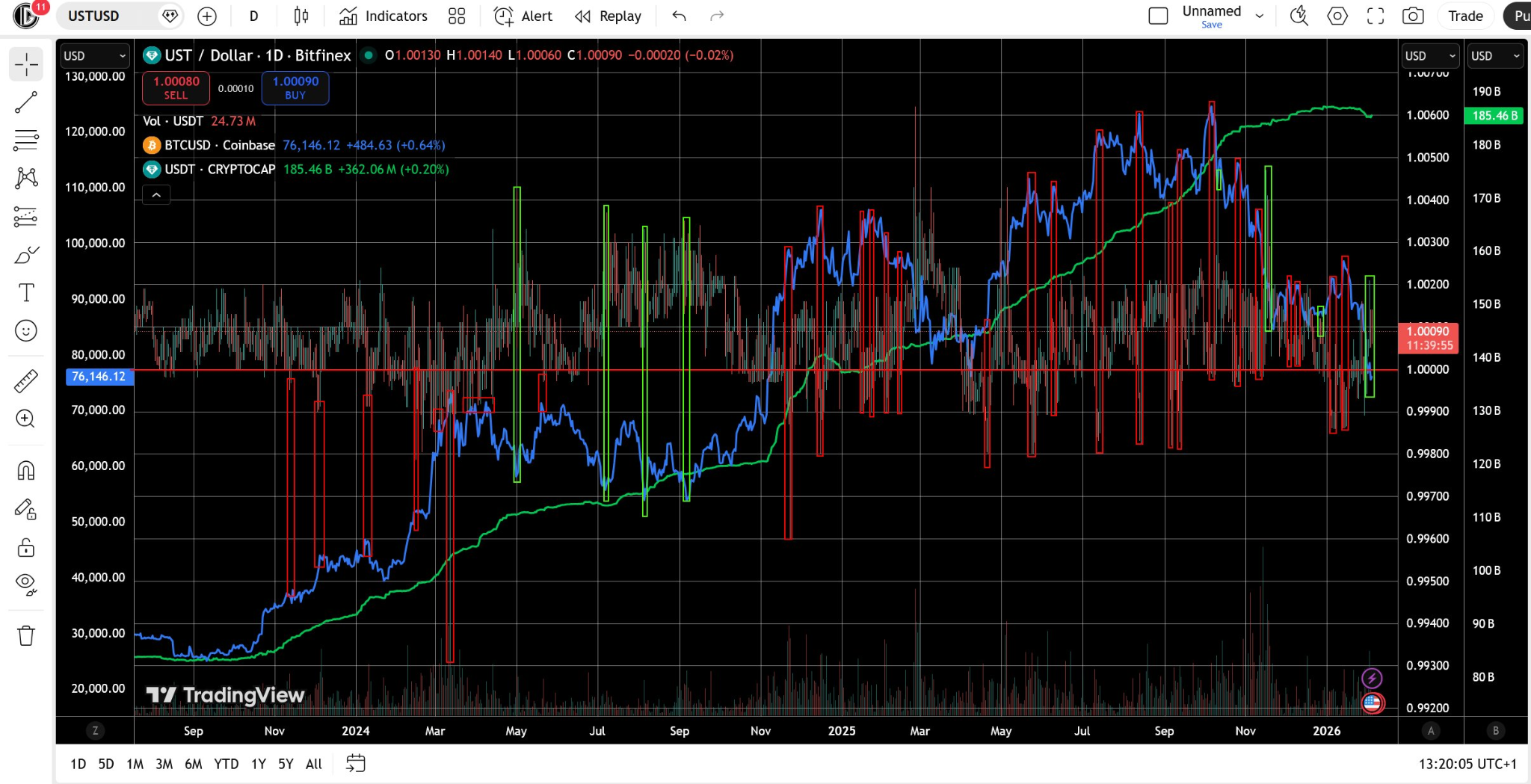The image size is (1531, 784).
Task: Activate the magnet snap mode
Action: 26,471
